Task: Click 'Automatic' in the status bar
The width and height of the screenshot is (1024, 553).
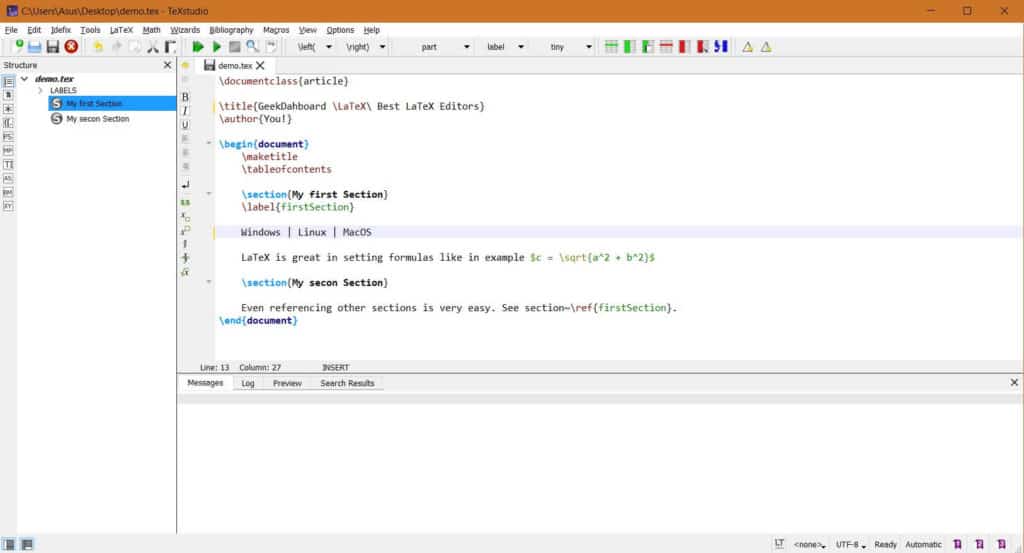Action: [923, 545]
